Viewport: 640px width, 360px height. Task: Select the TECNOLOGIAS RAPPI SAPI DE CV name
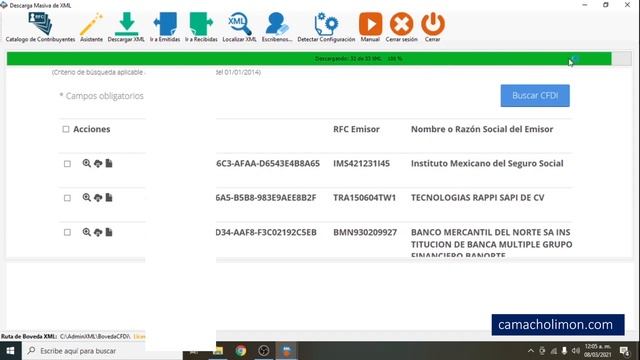click(478, 198)
